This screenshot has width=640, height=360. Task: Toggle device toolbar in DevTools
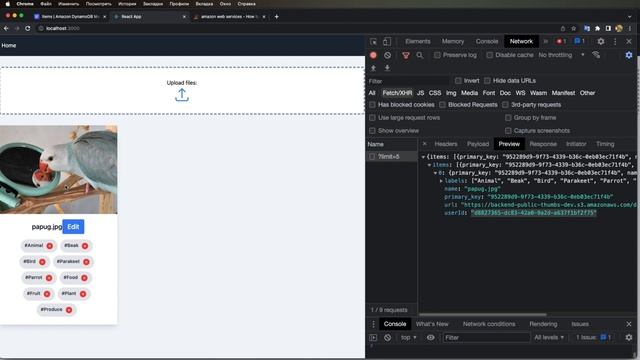[x=387, y=42]
